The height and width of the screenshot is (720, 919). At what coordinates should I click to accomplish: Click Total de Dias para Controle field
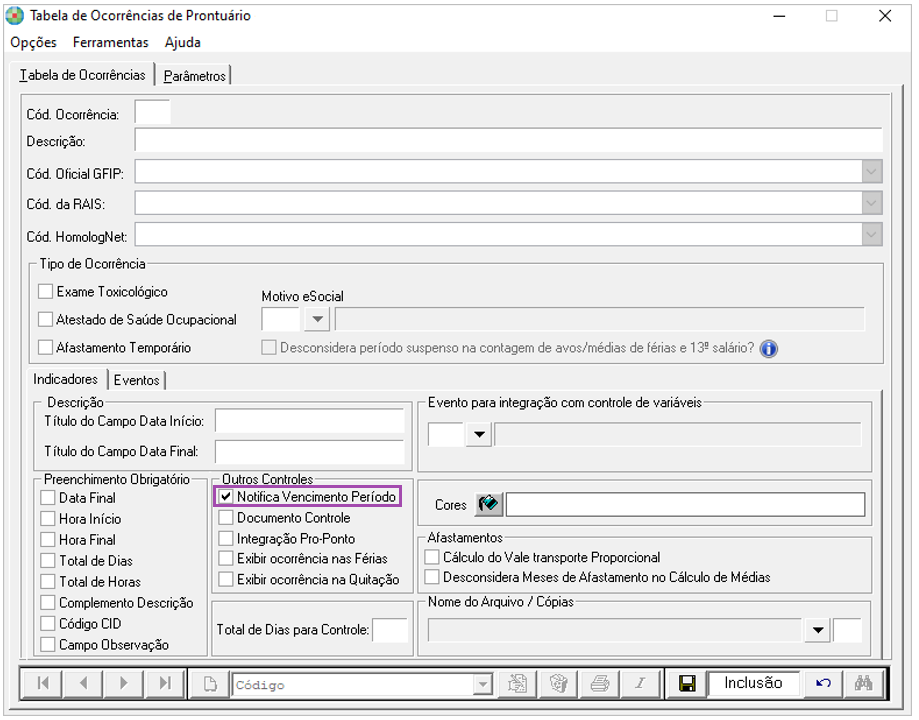390,630
